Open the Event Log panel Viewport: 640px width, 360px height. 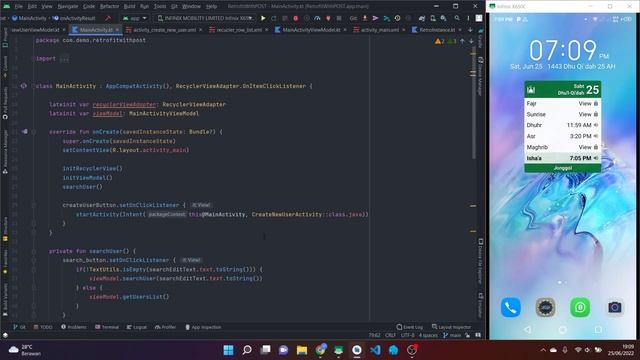tap(410, 327)
